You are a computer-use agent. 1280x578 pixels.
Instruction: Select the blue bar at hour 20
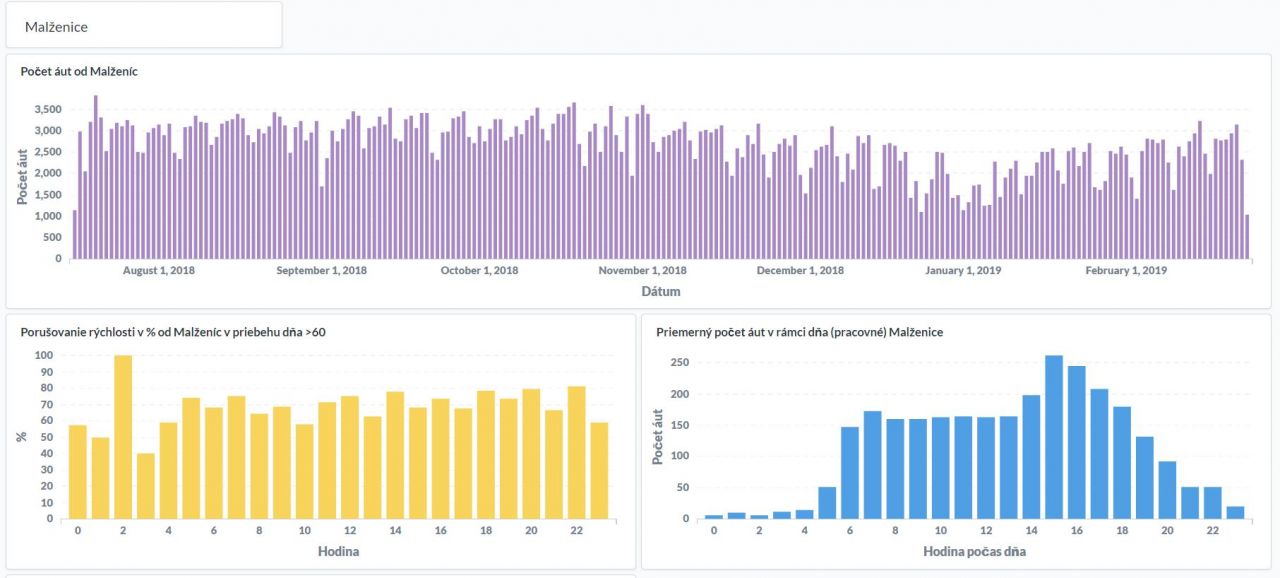[1167, 490]
